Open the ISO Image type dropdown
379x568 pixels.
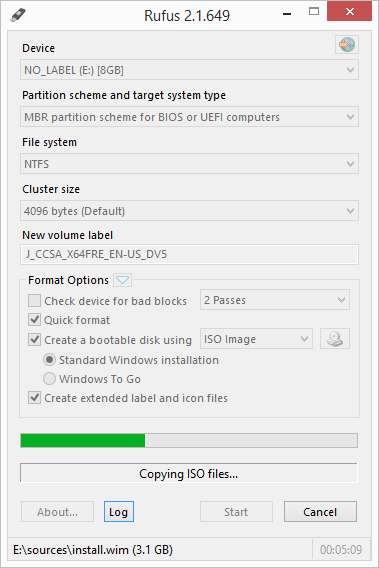pos(256,339)
